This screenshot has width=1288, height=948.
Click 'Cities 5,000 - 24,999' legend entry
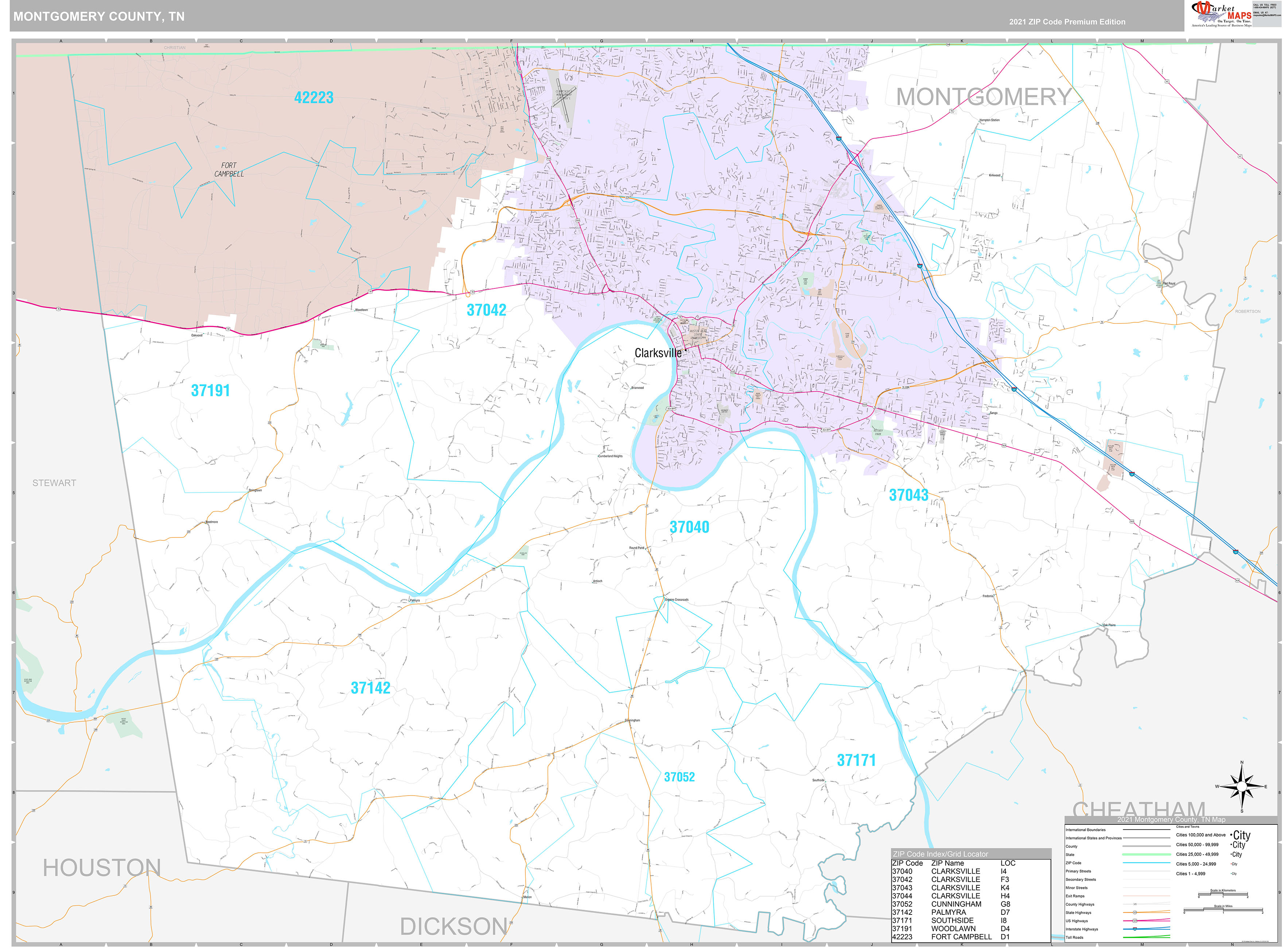click(x=1196, y=864)
